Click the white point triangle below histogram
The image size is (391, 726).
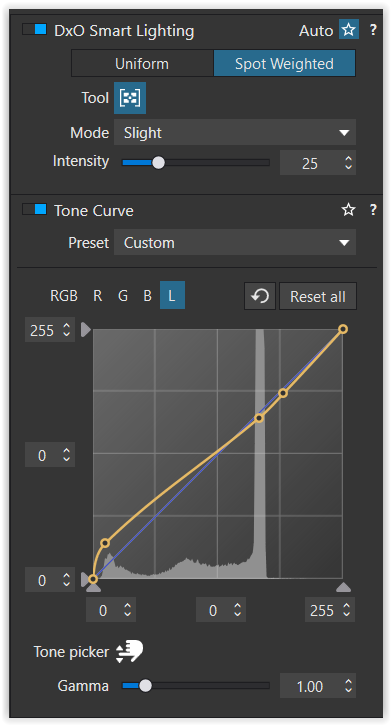343,588
